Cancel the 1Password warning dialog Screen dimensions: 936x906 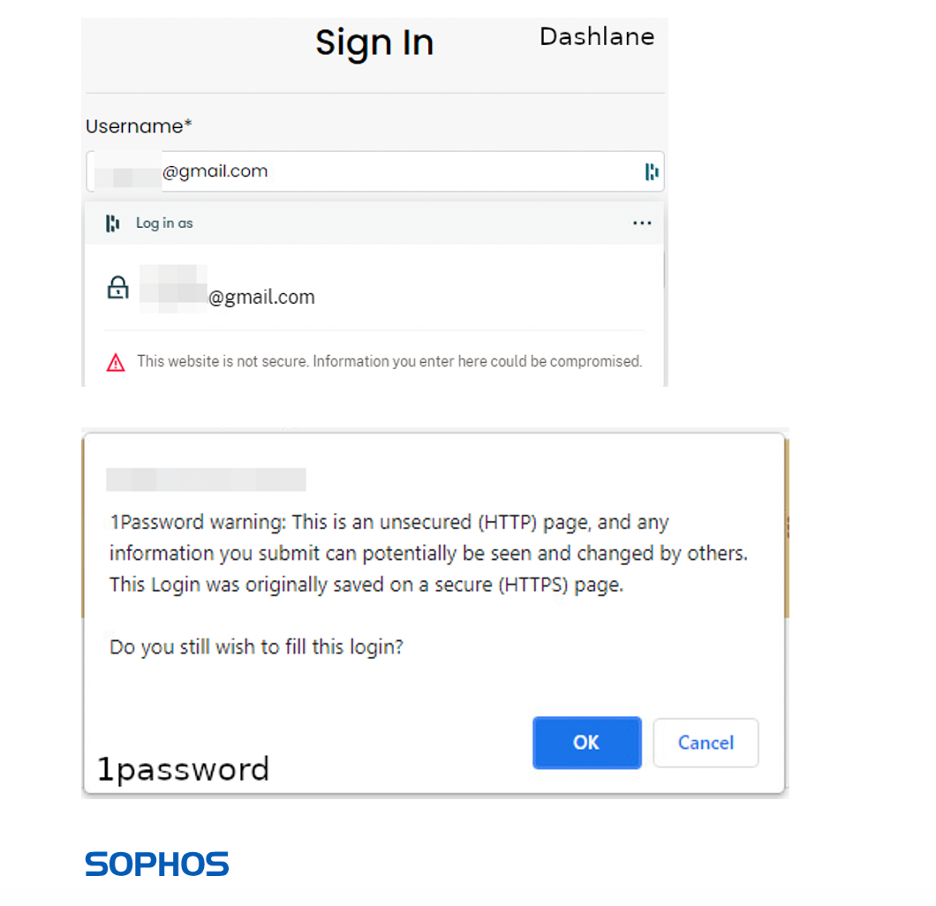[x=705, y=743]
